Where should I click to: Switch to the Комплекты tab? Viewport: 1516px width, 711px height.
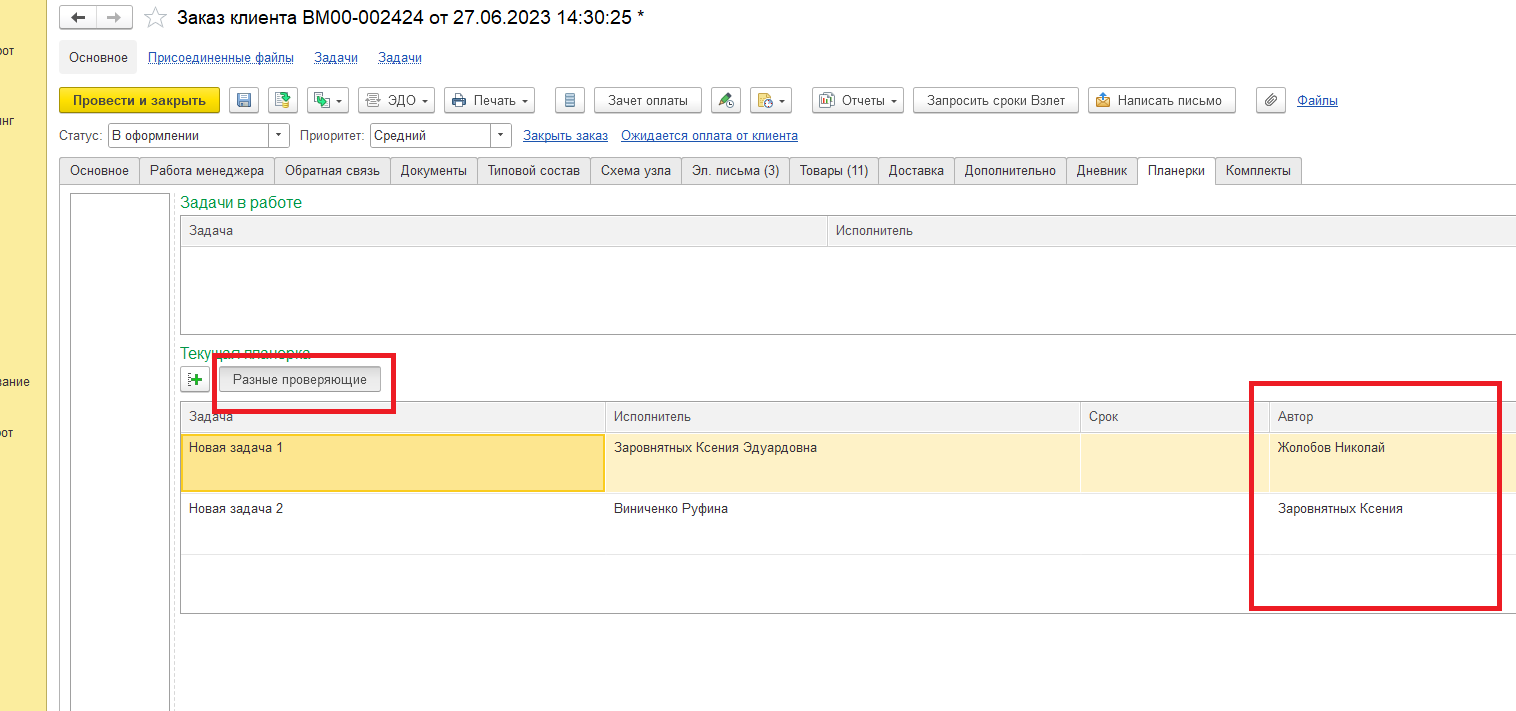1259,171
